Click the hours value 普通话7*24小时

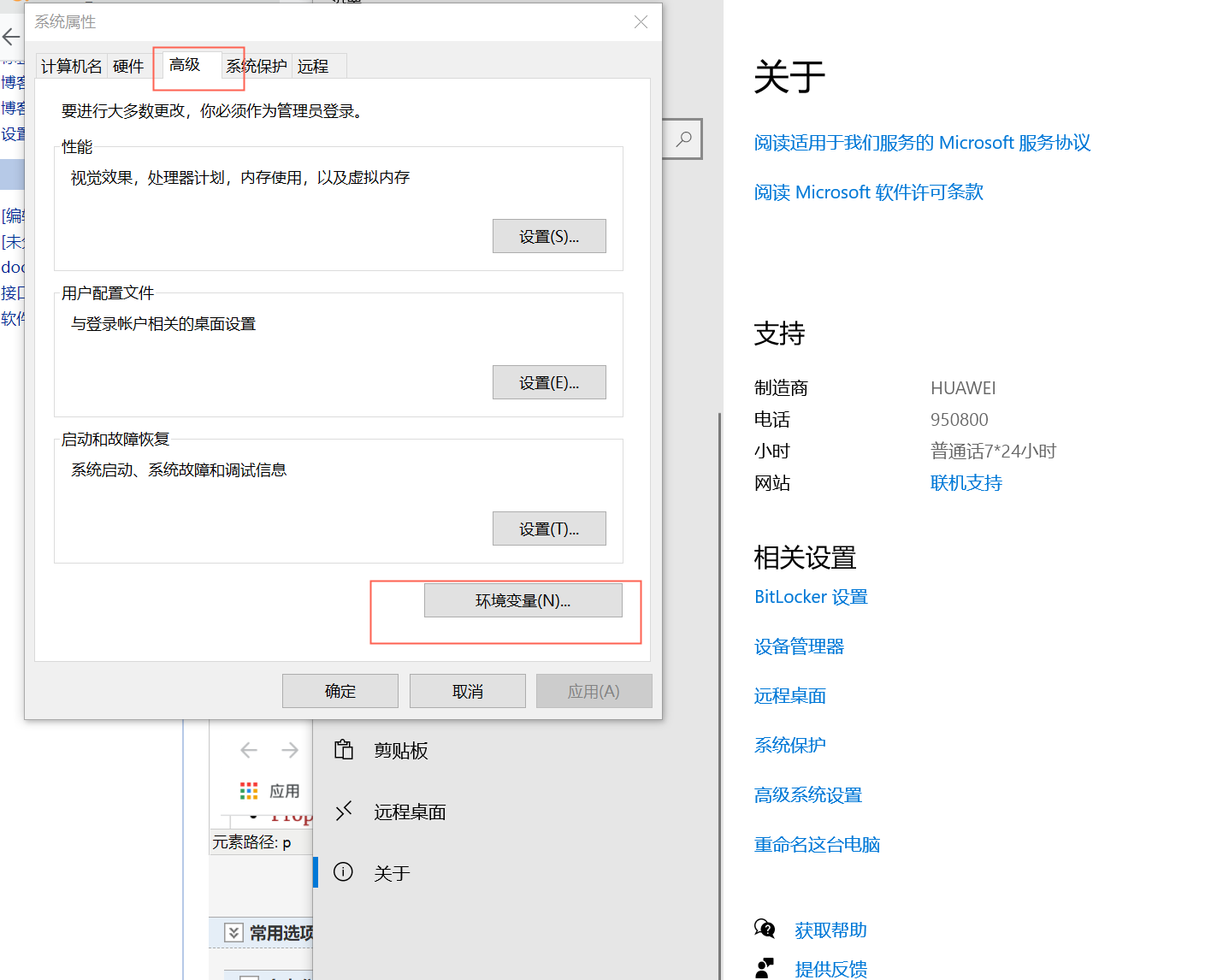[993, 452]
